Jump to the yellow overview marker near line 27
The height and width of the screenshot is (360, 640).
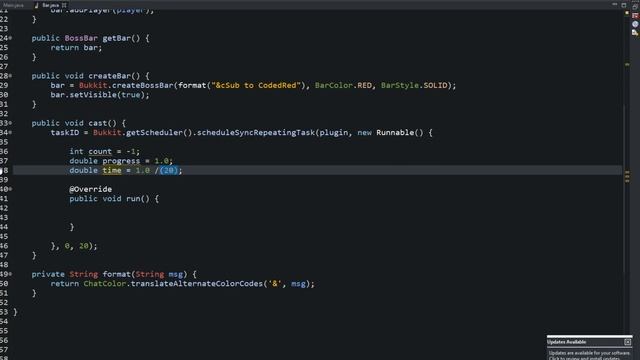[627, 64]
